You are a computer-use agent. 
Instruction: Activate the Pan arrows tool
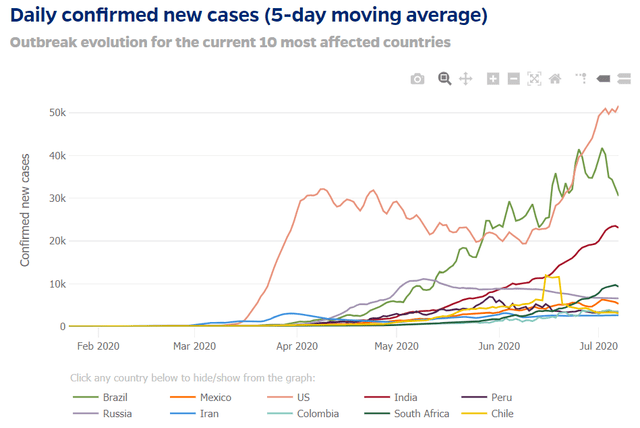point(465,78)
